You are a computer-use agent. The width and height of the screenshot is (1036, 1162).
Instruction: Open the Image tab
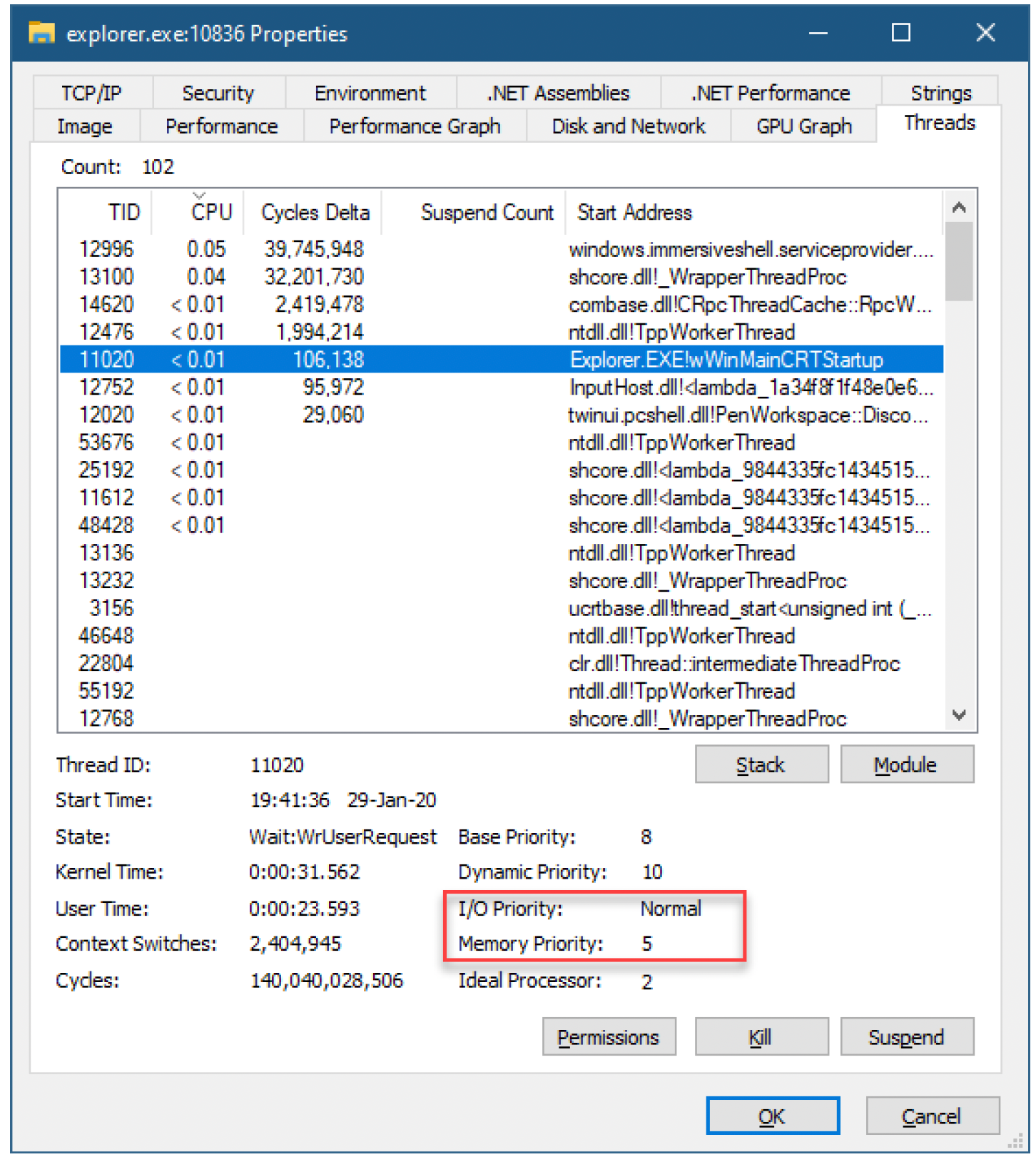[85, 126]
